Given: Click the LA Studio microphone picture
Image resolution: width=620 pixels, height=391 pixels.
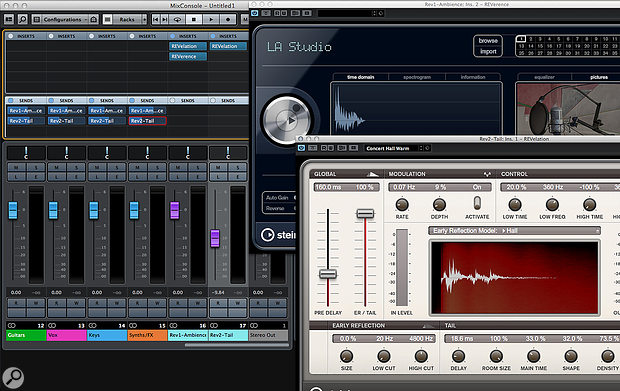Looking at the screenshot, I should pyautogui.click(x=568, y=109).
